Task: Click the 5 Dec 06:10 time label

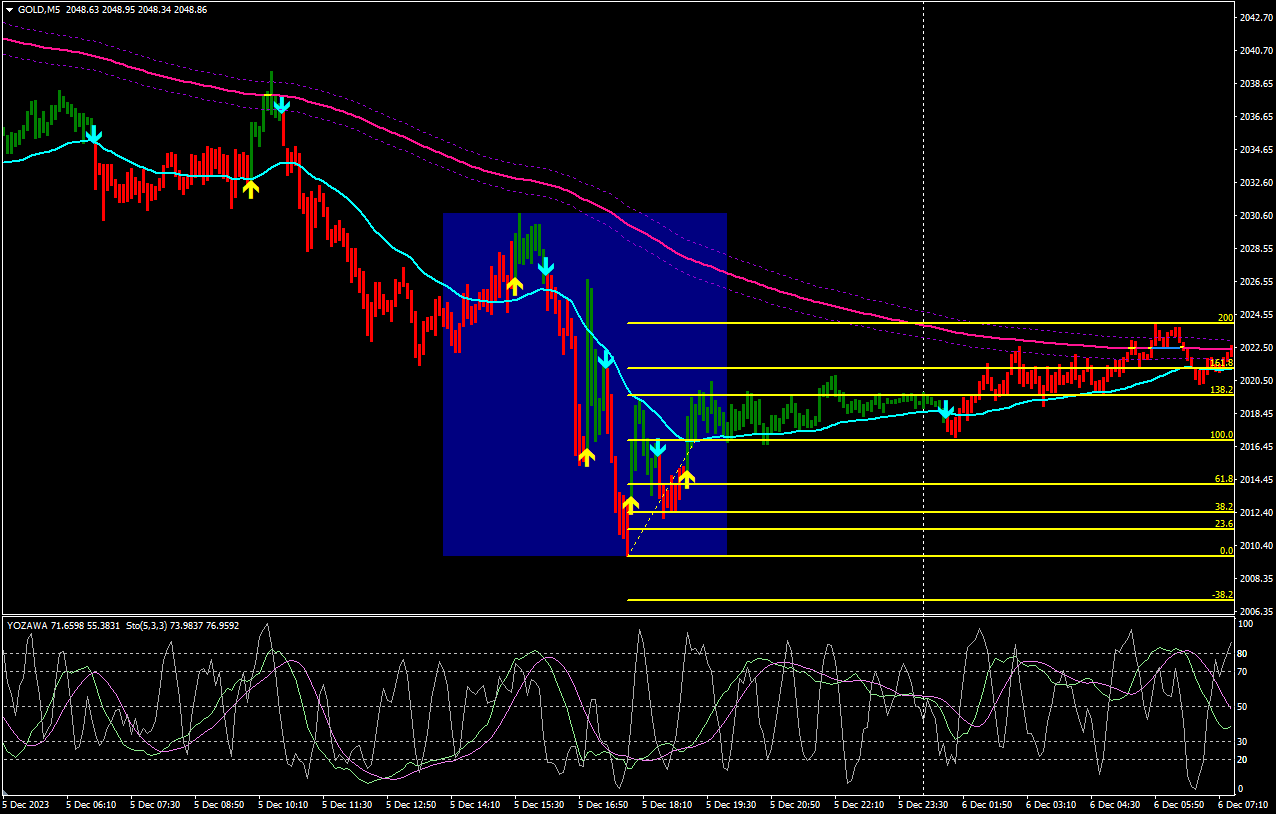Action: (91, 805)
